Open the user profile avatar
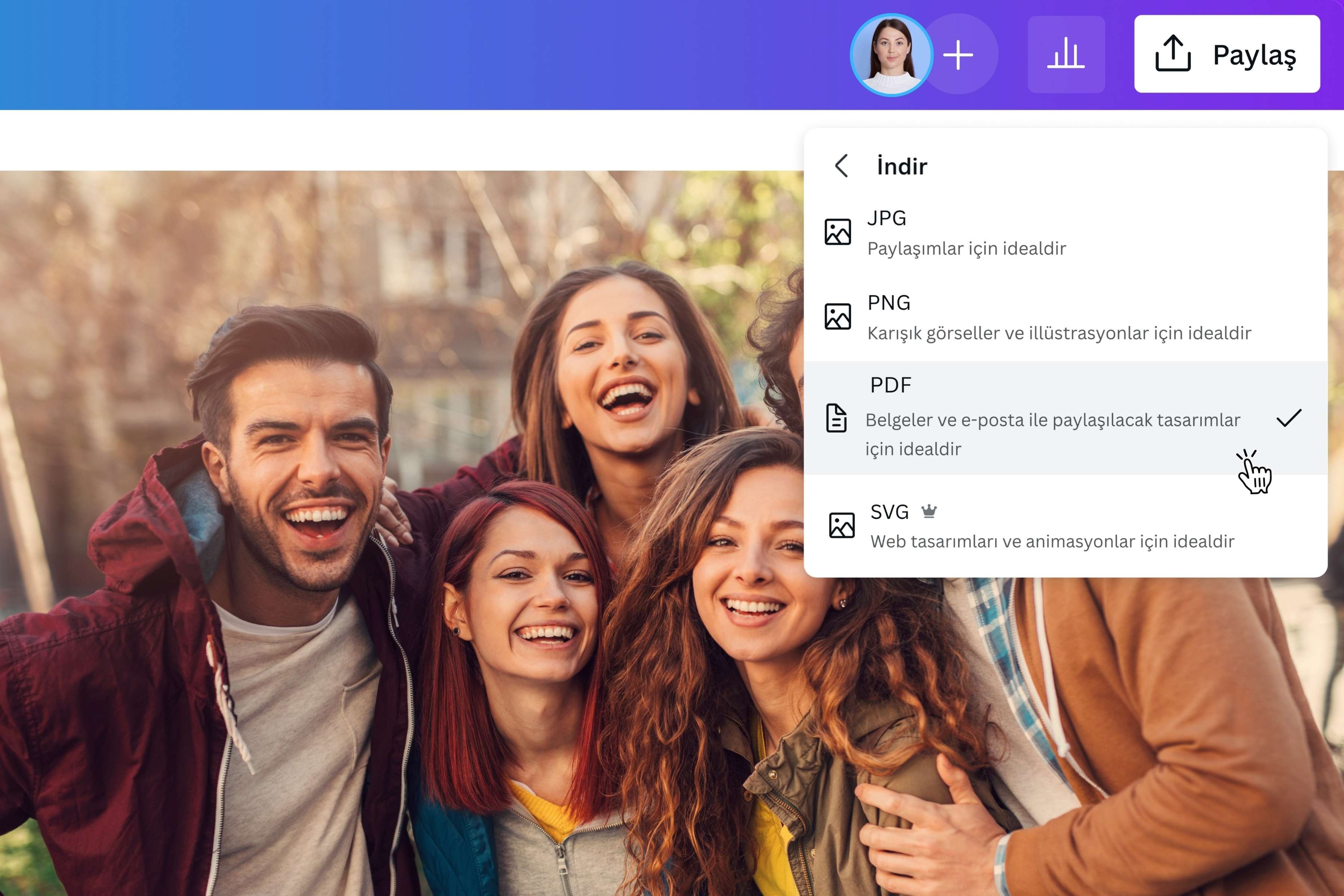Image resolution: width=1344 pixels, height=896 pixels. click(892, 55)
